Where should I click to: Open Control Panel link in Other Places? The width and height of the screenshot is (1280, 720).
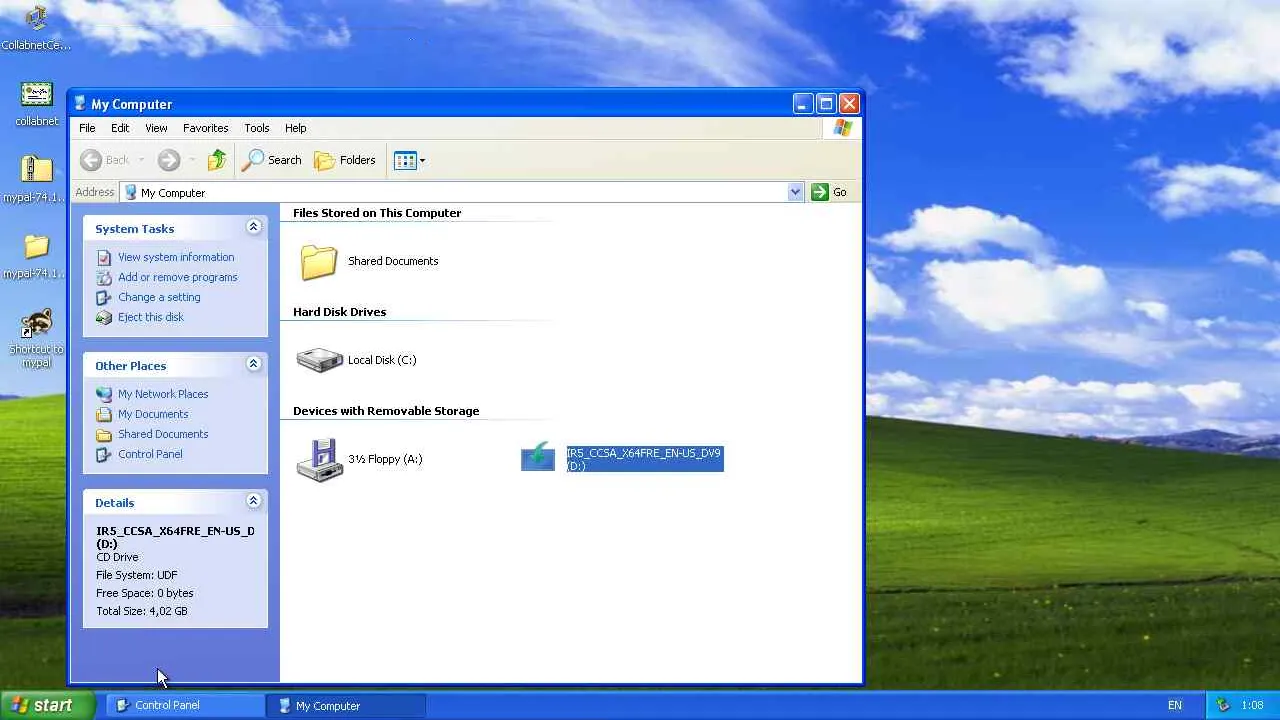[x=150, y=454]
